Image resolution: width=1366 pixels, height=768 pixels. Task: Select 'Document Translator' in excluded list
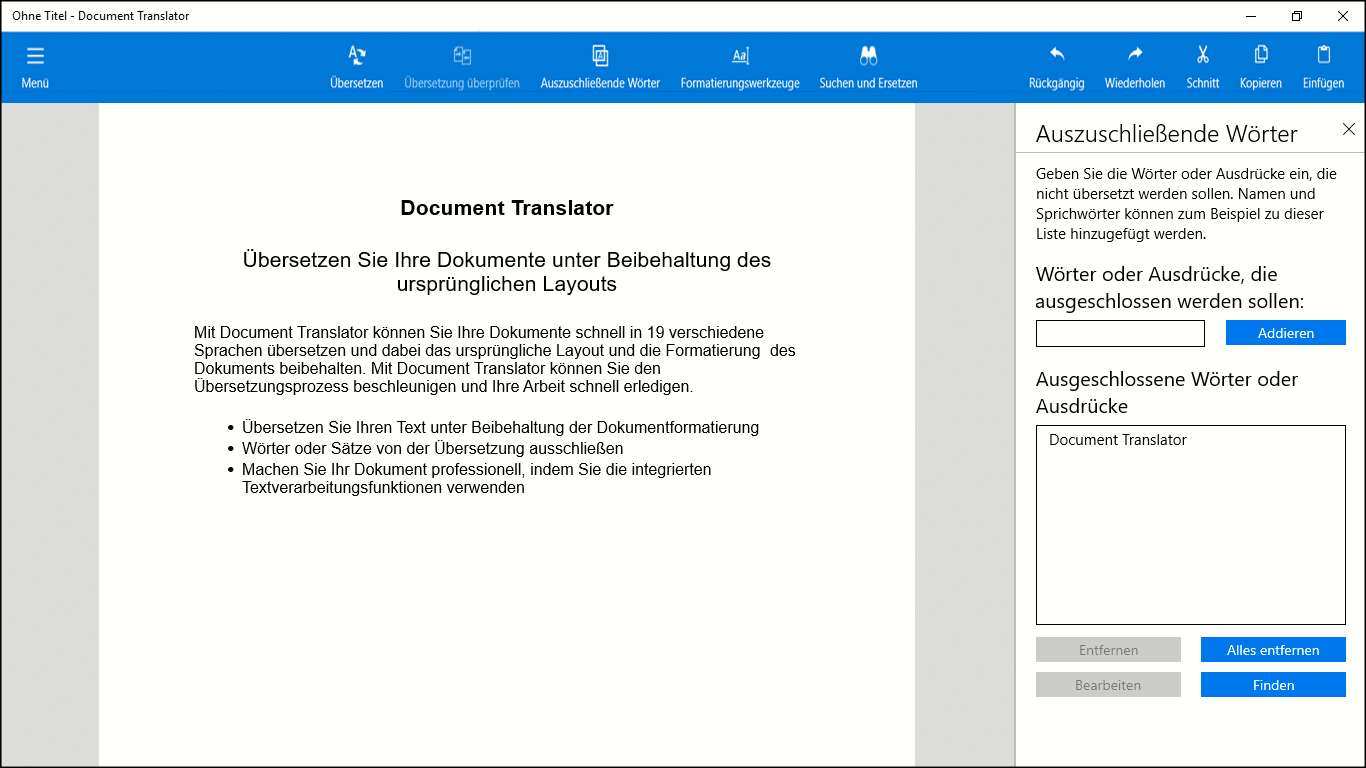(x=1118, y=440)
